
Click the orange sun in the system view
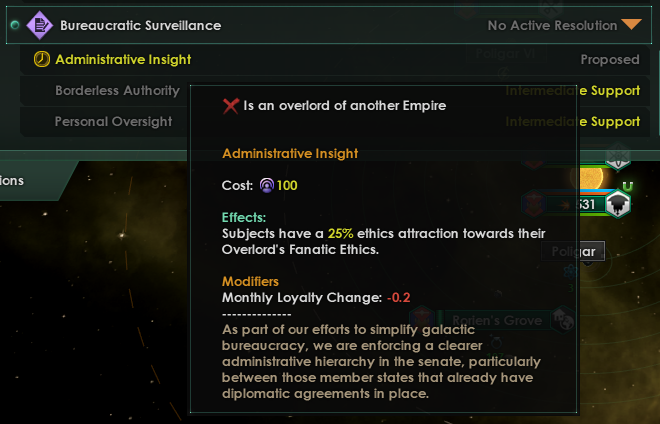pyautogui.click(x=593, y=178)
